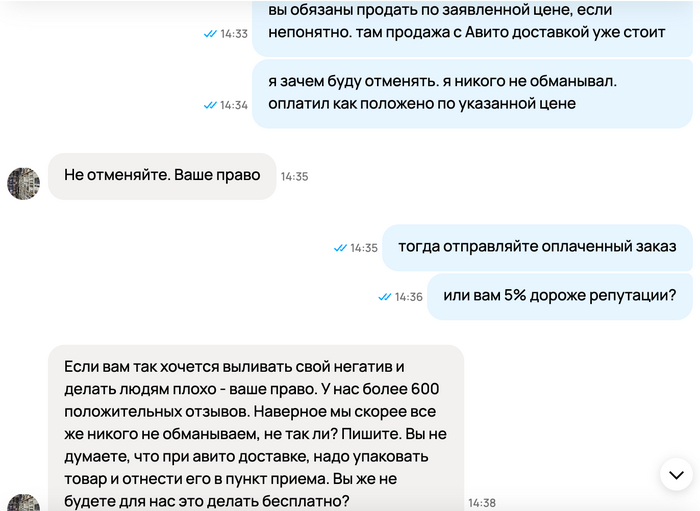This screenshot has width=700, height=511.
Task: Click the 14:38 timestamp
Action: click(482, 502)
